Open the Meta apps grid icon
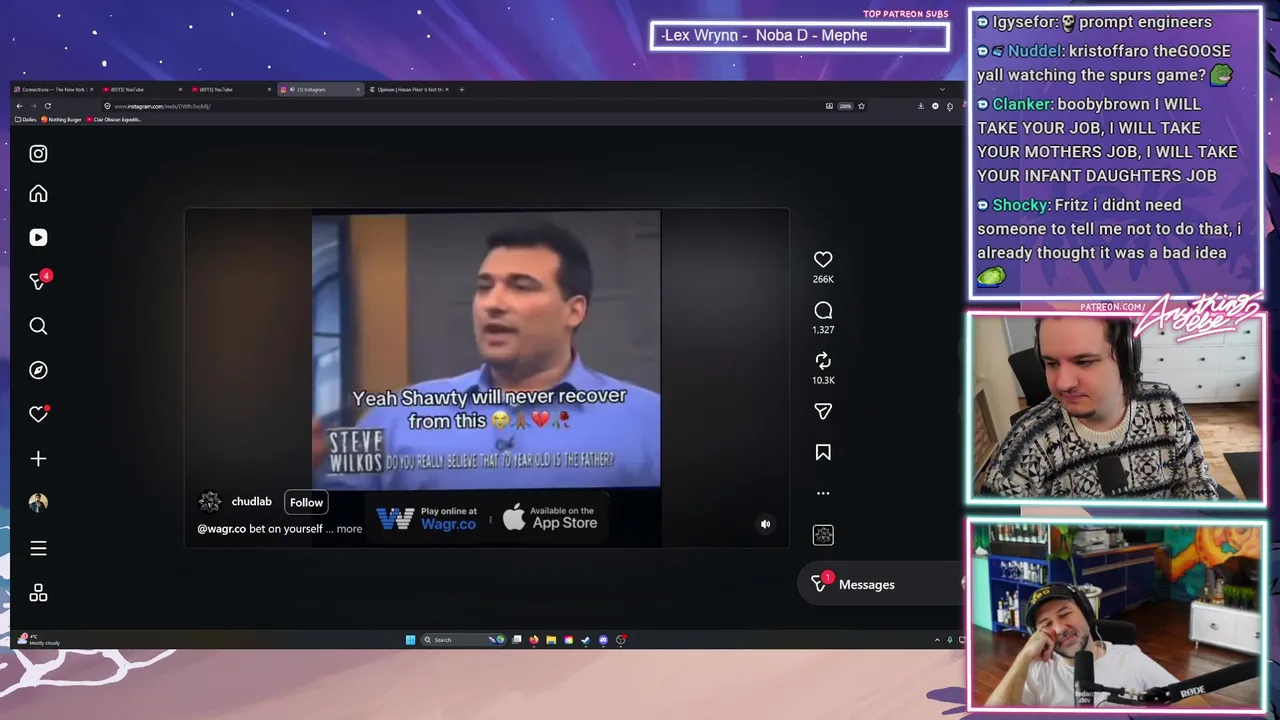1280x720 pixels. [38, 593]
